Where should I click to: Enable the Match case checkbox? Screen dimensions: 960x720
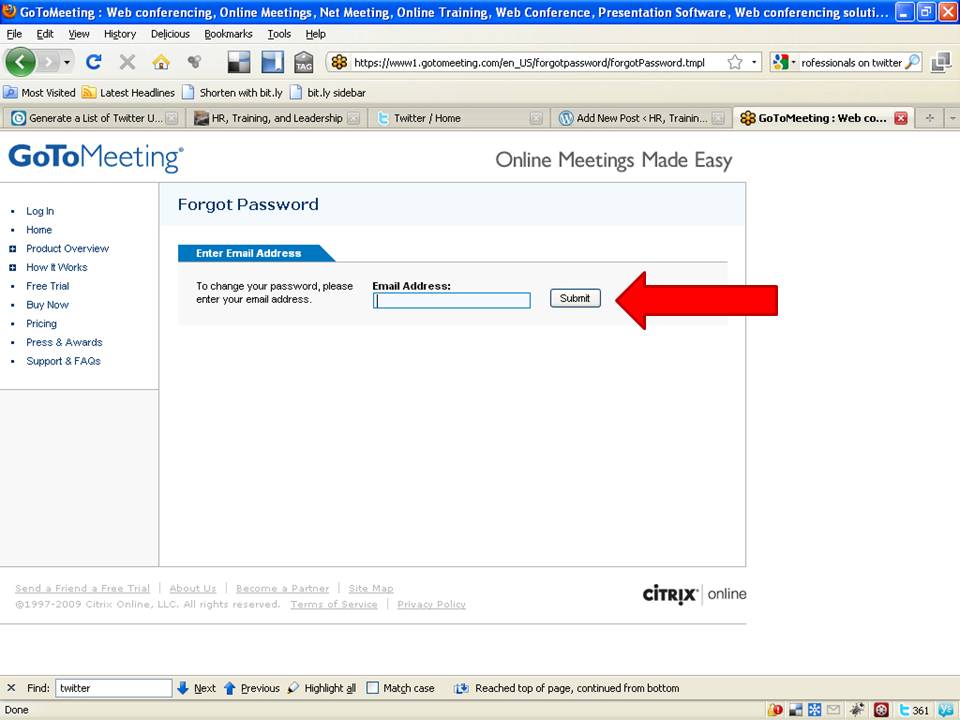(372, 688)
